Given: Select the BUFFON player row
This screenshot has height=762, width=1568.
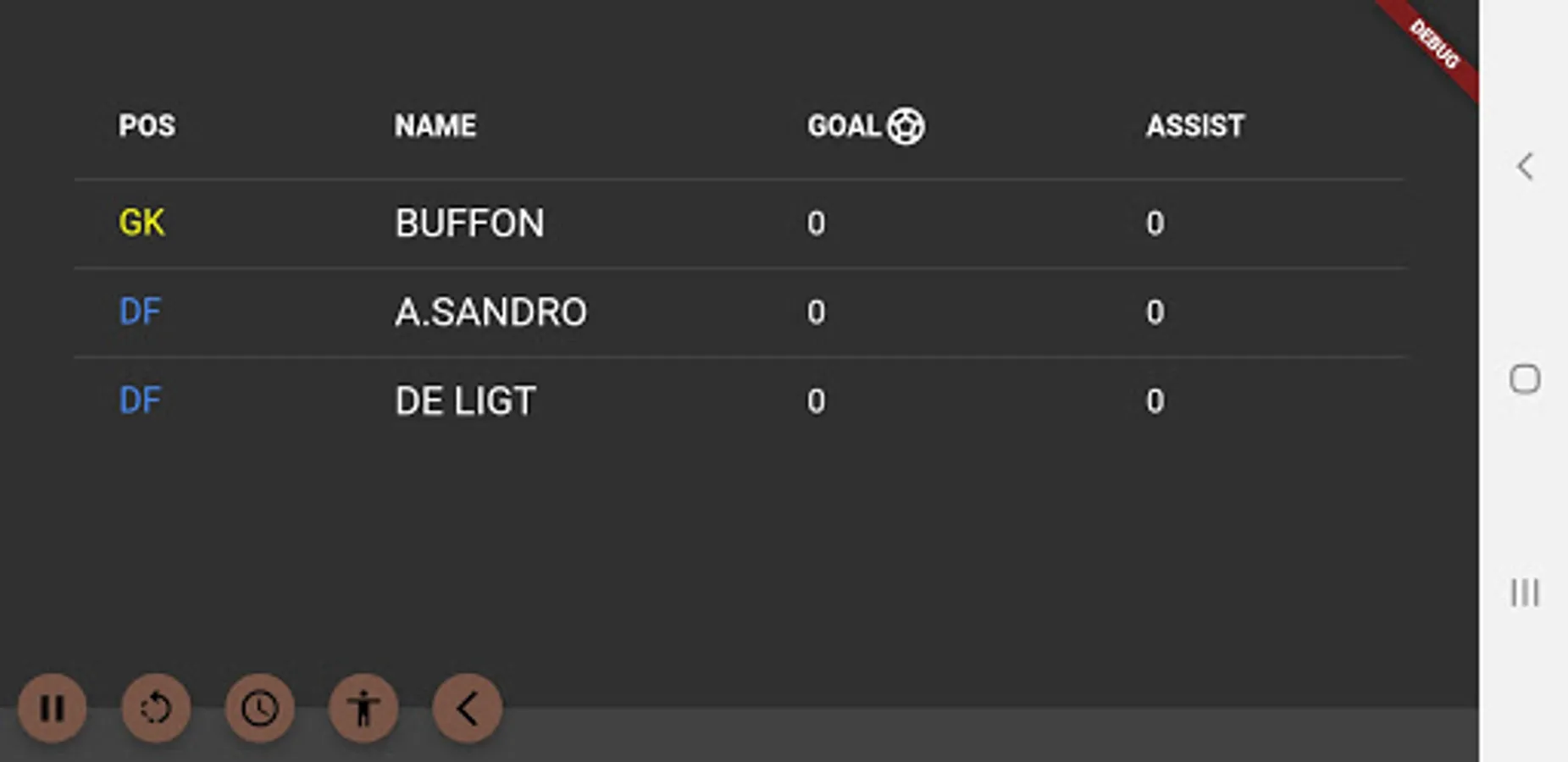Looking at the screenshot, I should tap(469, 224).
